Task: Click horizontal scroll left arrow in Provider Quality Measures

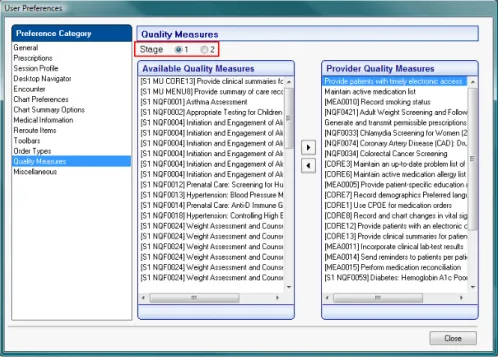Action: point(327,298)
